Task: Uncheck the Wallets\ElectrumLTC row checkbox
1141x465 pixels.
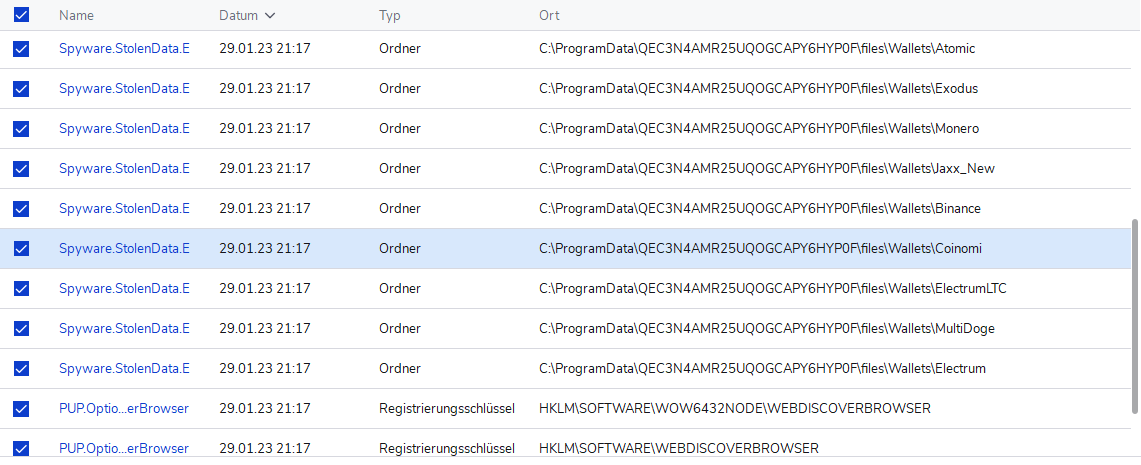Action: pyautogui.click(x=21, y=289)
